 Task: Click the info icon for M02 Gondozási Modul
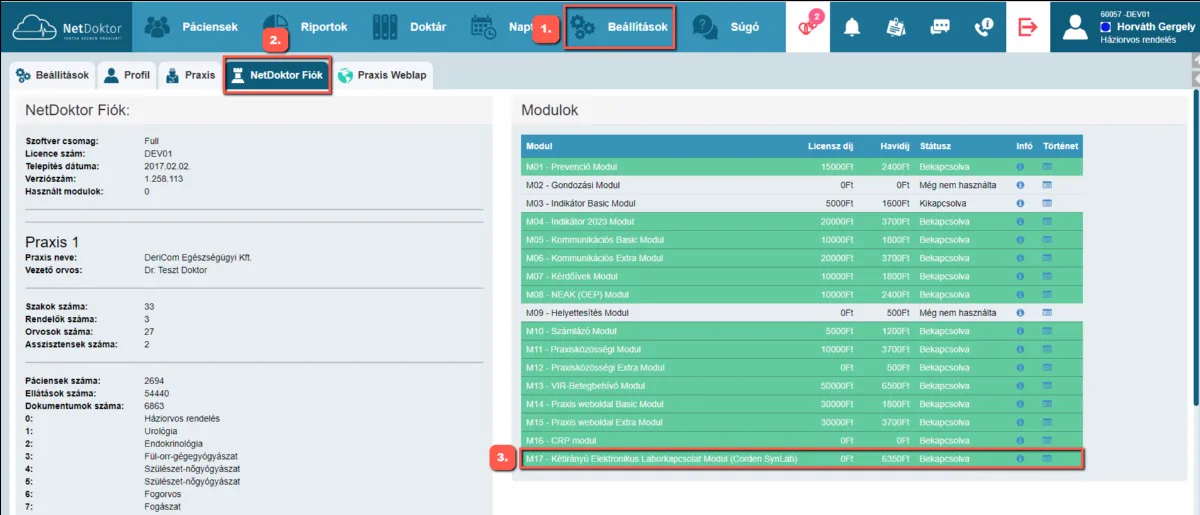pyautogui.click(x=1021, y=185)
